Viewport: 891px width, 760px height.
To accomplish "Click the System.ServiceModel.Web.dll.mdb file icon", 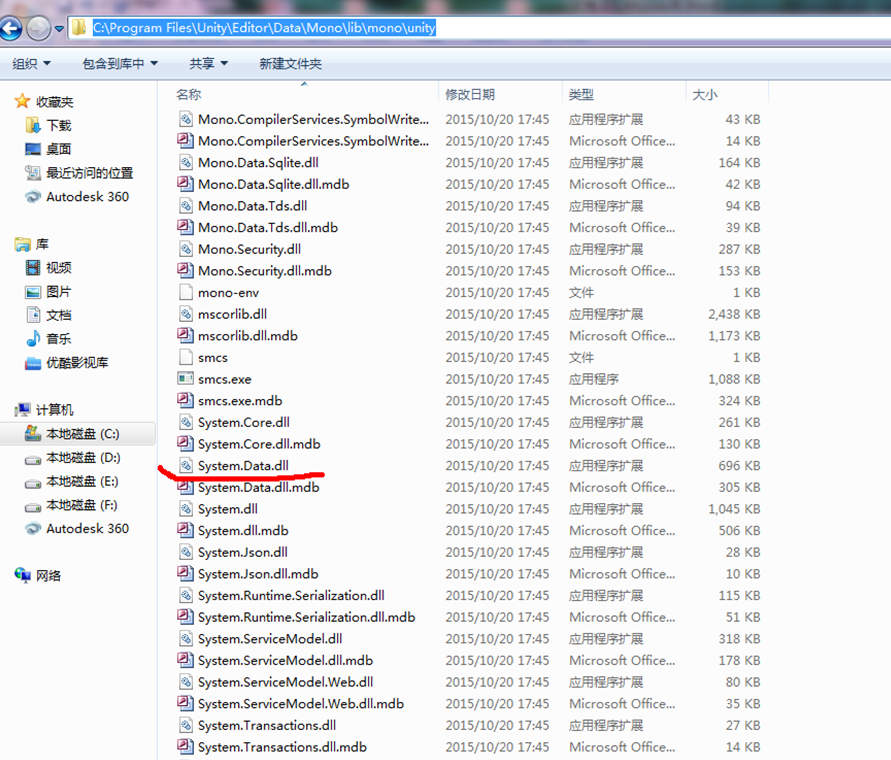I will (x=185, y=704).
